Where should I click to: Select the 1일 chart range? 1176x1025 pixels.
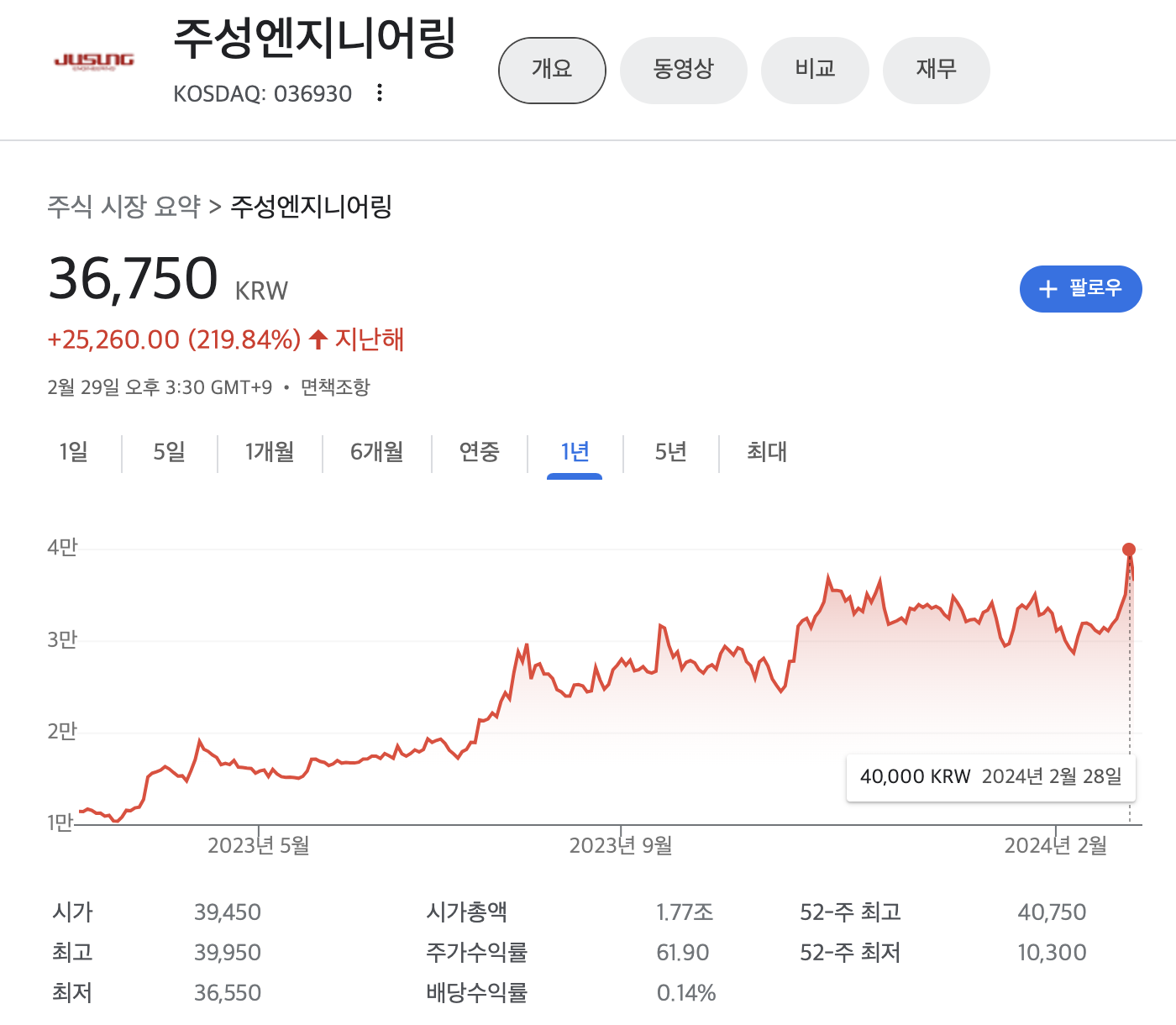[x=74, y=452]
